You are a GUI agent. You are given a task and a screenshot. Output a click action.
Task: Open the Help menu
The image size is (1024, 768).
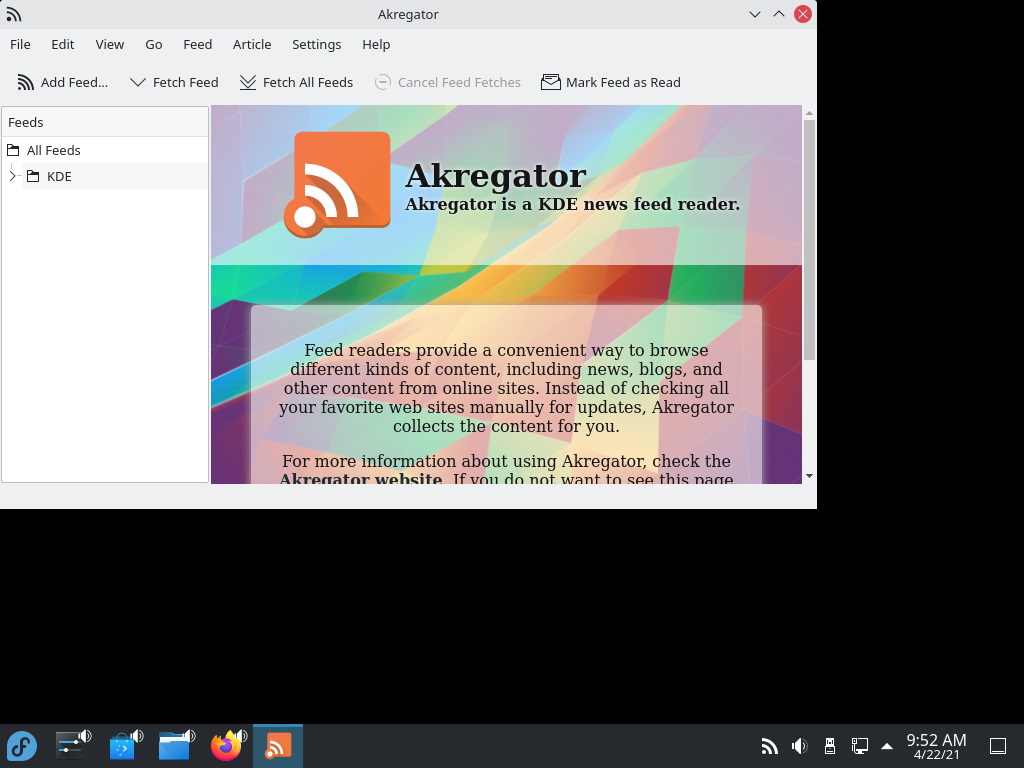pos(376,44)
